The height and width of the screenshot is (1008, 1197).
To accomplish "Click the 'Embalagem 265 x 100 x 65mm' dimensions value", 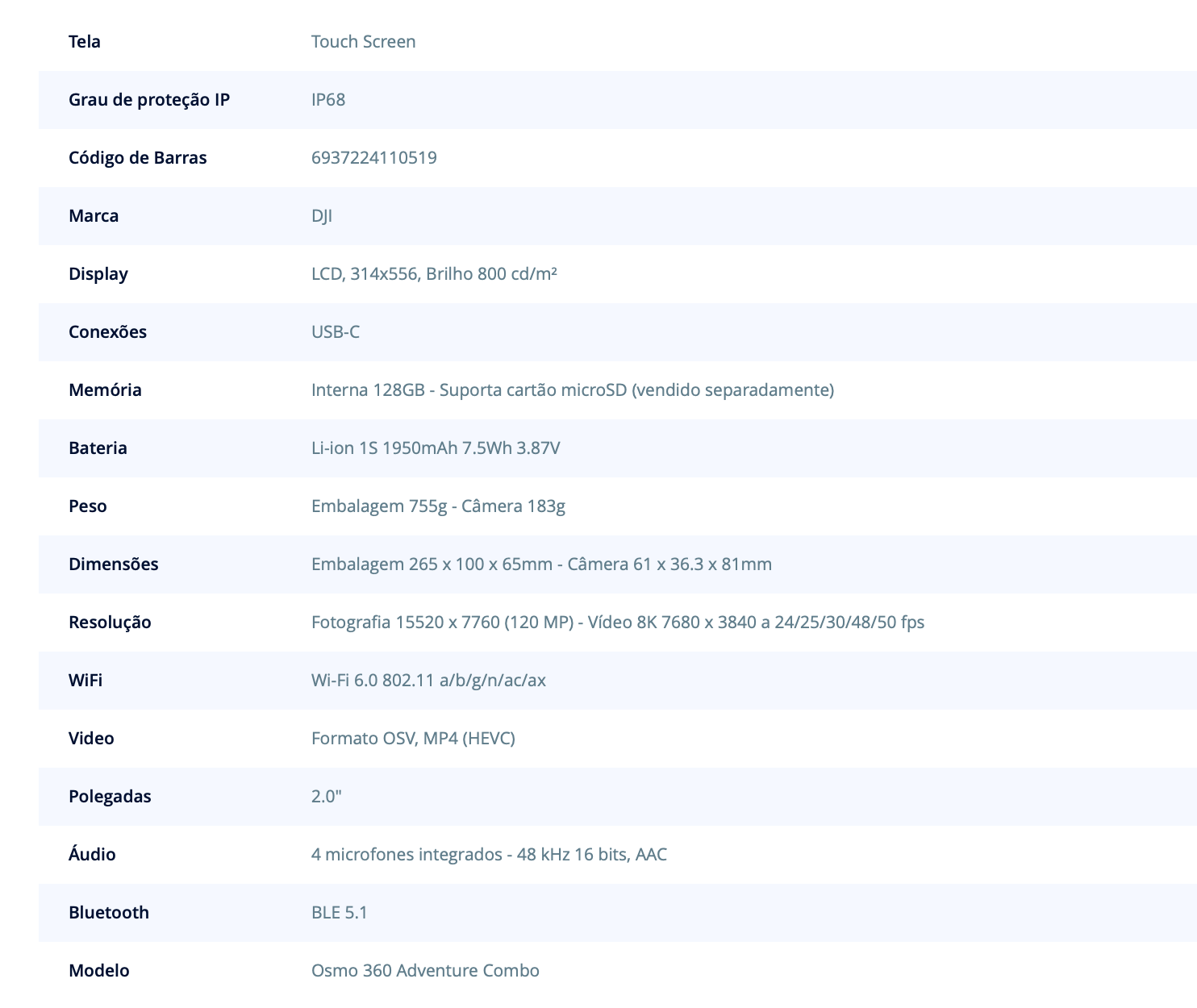I will click(x=542, y=564).
